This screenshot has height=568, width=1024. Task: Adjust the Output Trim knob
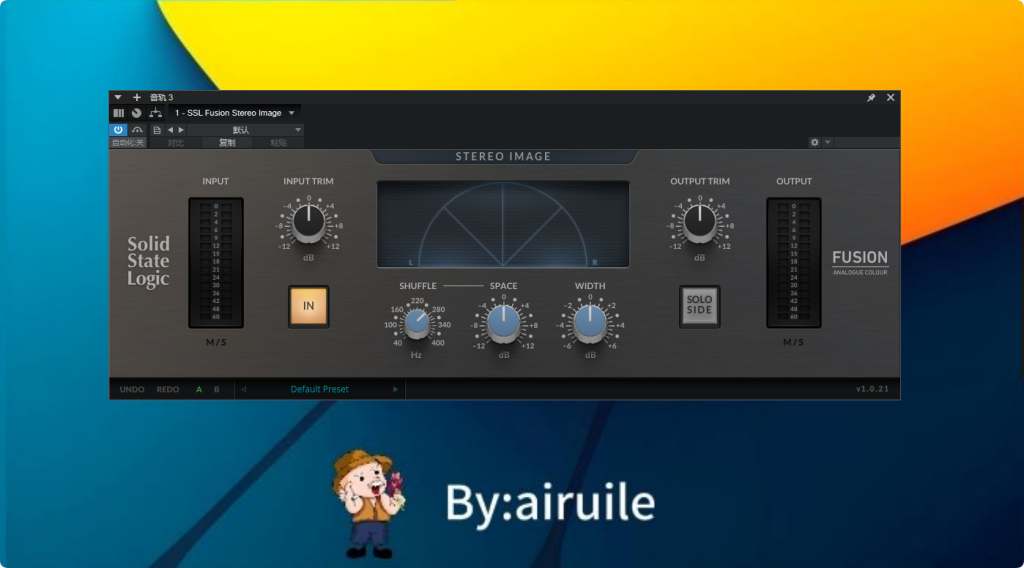tap(699, 223)
